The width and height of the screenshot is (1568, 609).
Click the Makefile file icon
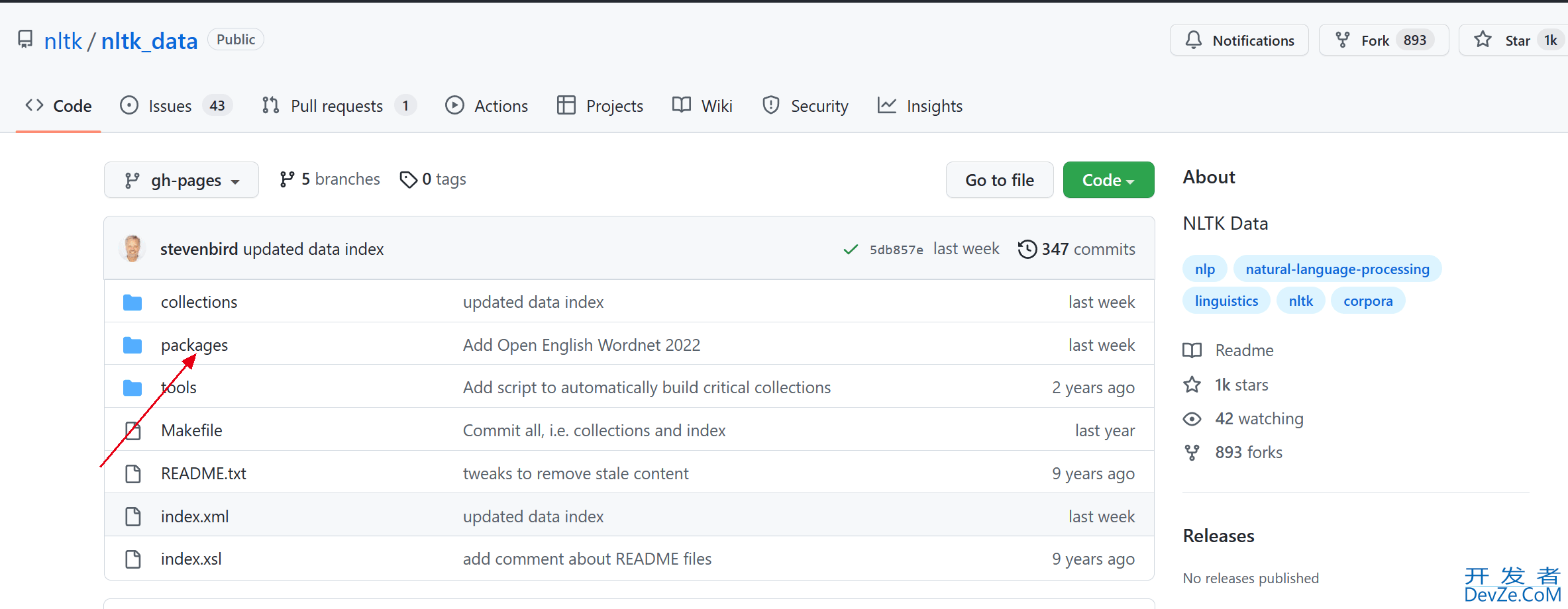pyautogui.click(x=133, y=431)
